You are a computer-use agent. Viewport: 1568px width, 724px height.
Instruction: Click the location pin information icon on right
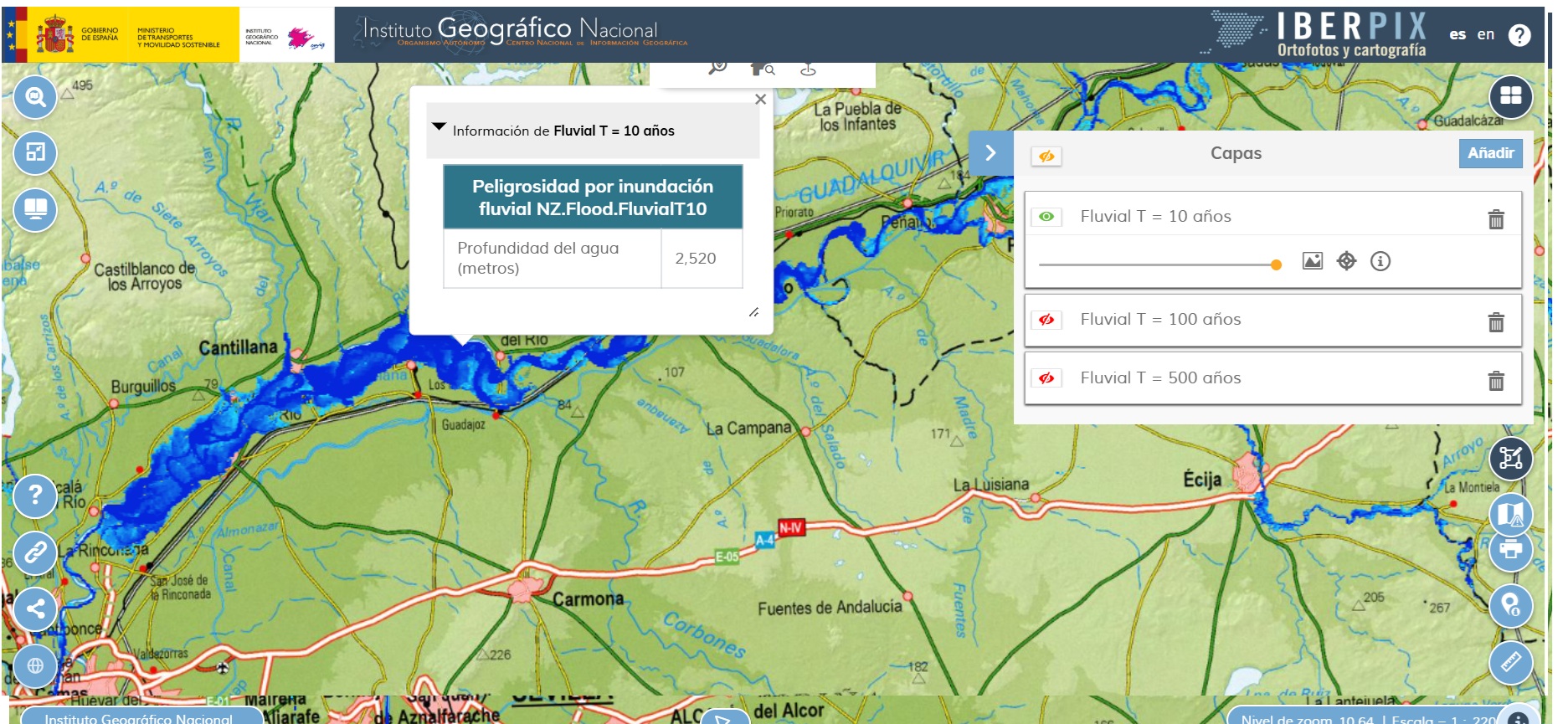click(1511, 605)
